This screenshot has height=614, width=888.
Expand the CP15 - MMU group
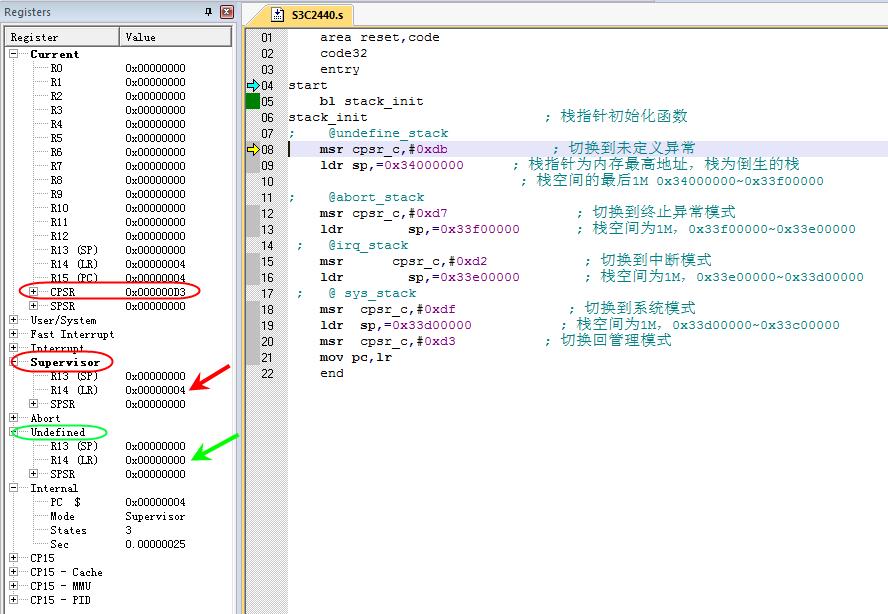click(14, 586)
